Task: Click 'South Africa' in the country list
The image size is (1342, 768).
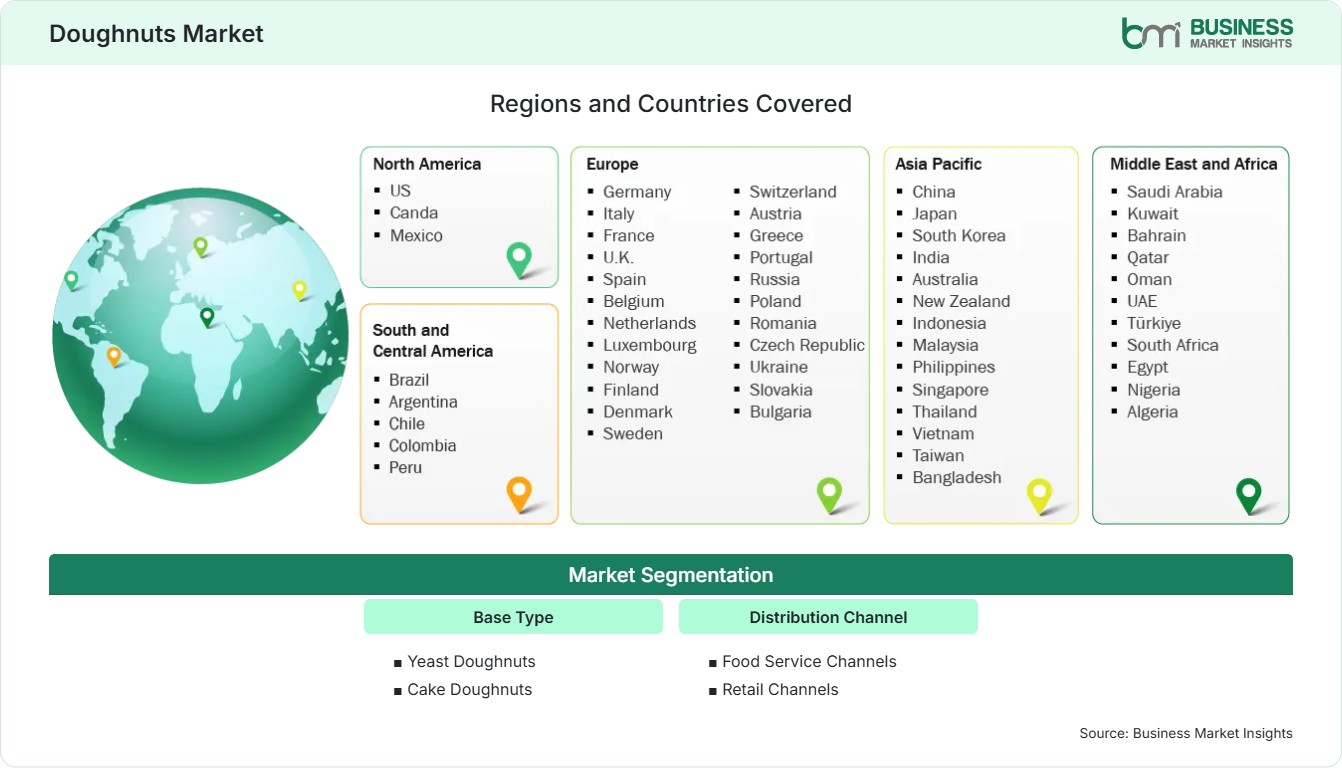Action: click(1173, 345)
